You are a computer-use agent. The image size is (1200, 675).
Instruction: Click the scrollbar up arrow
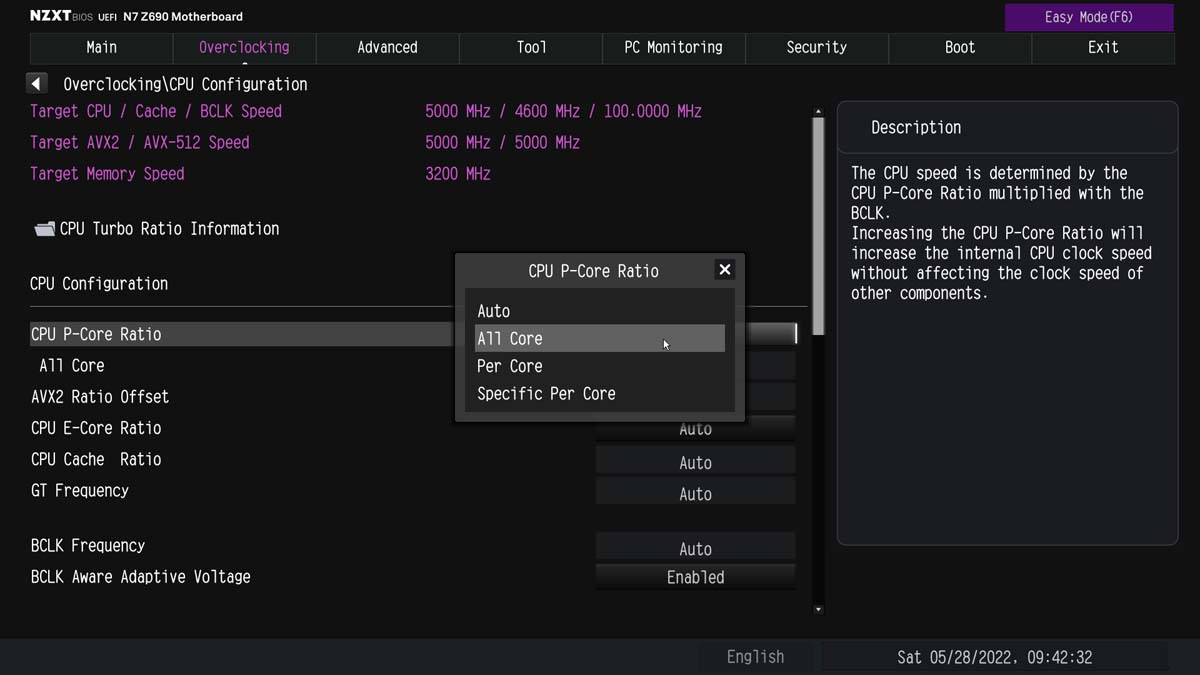click(x=818, y=112)
